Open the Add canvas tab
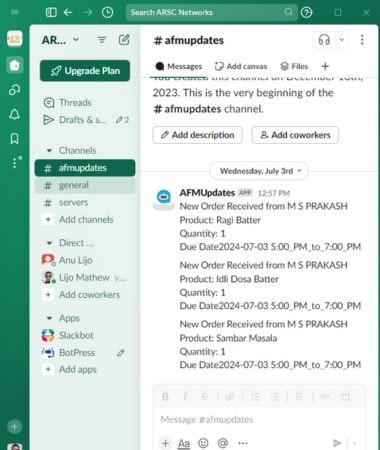The height and width of the screenshot is (450, 380). coord(241,66)
